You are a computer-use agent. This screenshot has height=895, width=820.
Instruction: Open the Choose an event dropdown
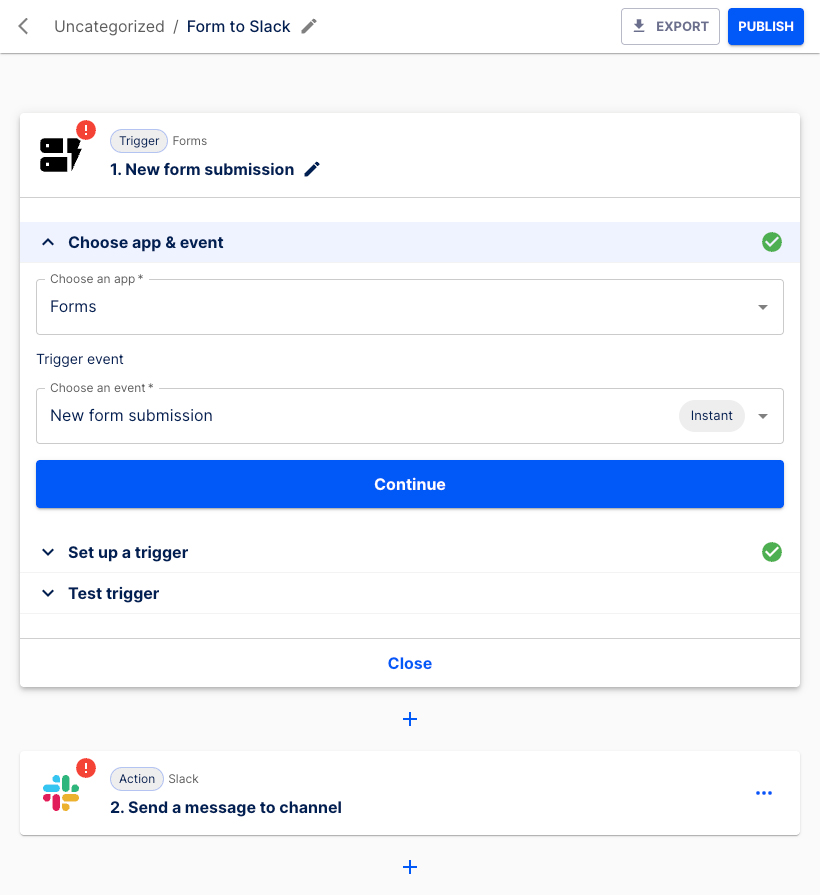763,415
